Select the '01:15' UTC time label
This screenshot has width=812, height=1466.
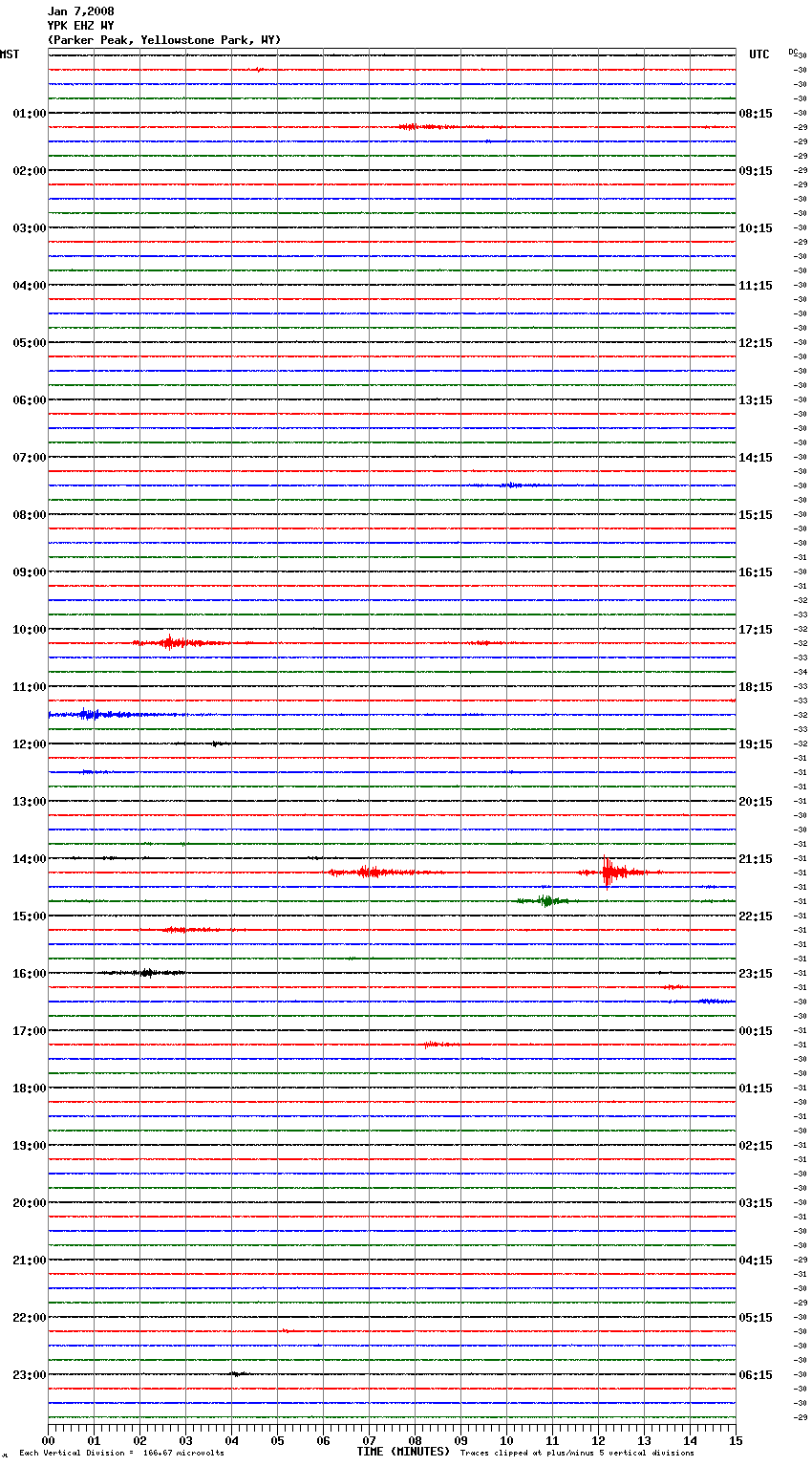coord(756,1089)
